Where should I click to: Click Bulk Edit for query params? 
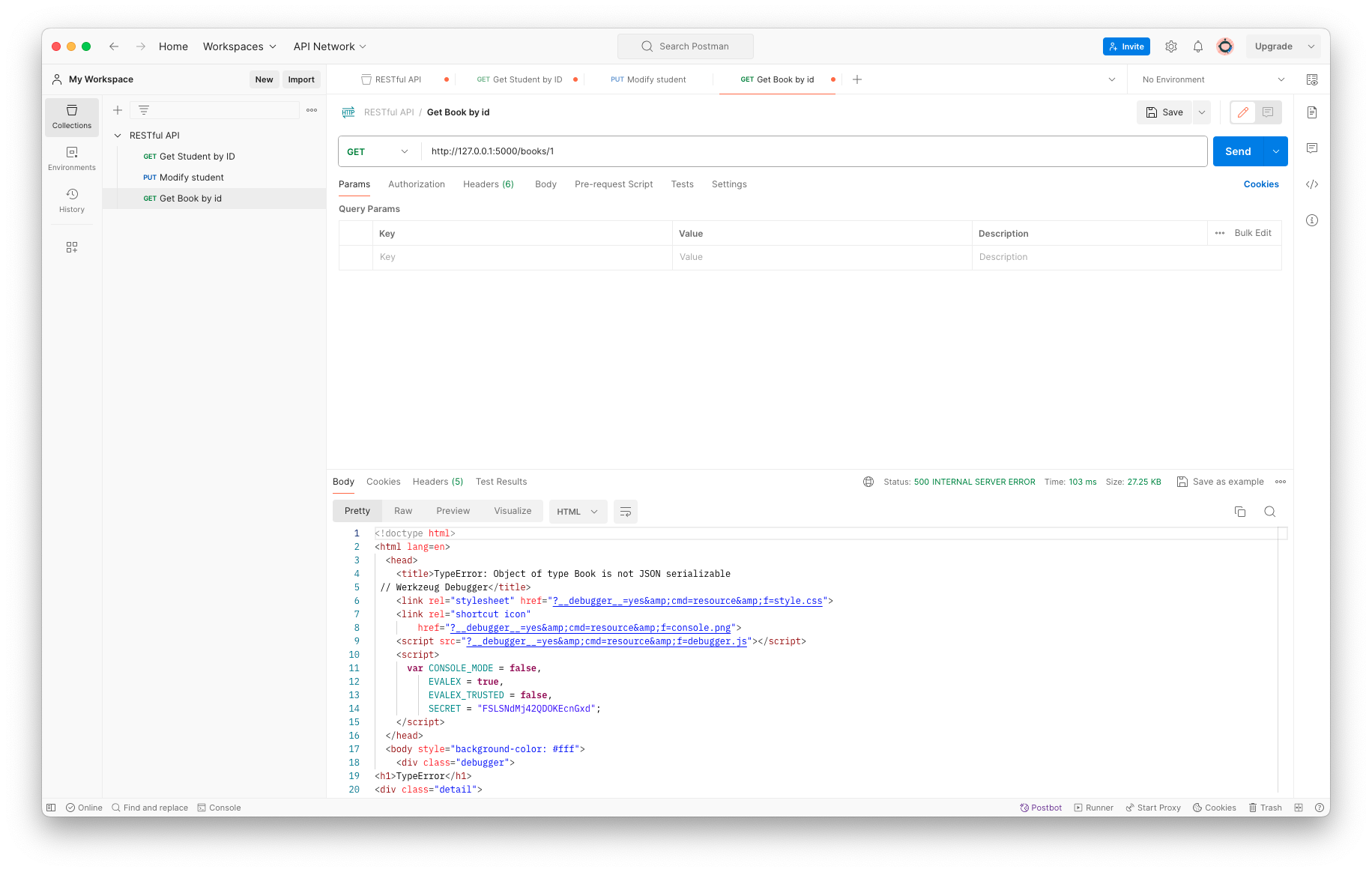click(x=1253, y=233)
